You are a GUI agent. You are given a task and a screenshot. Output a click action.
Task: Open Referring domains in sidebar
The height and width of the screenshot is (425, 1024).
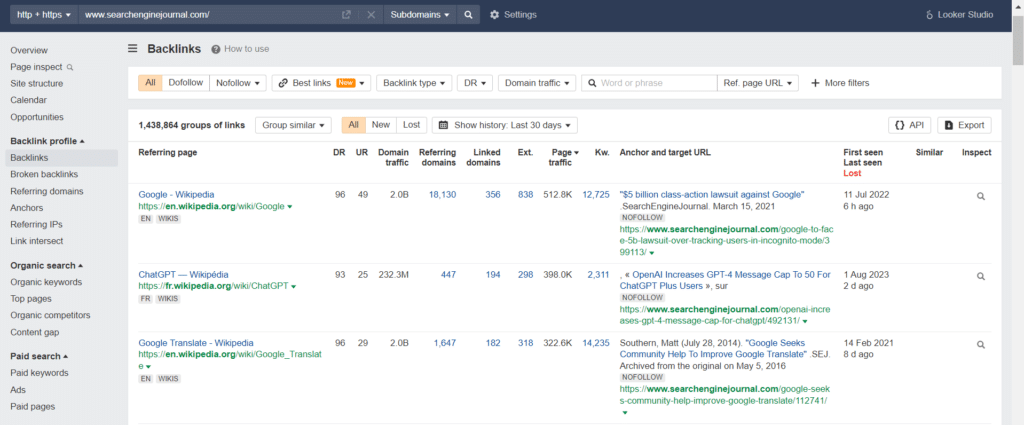pos(46,191)
